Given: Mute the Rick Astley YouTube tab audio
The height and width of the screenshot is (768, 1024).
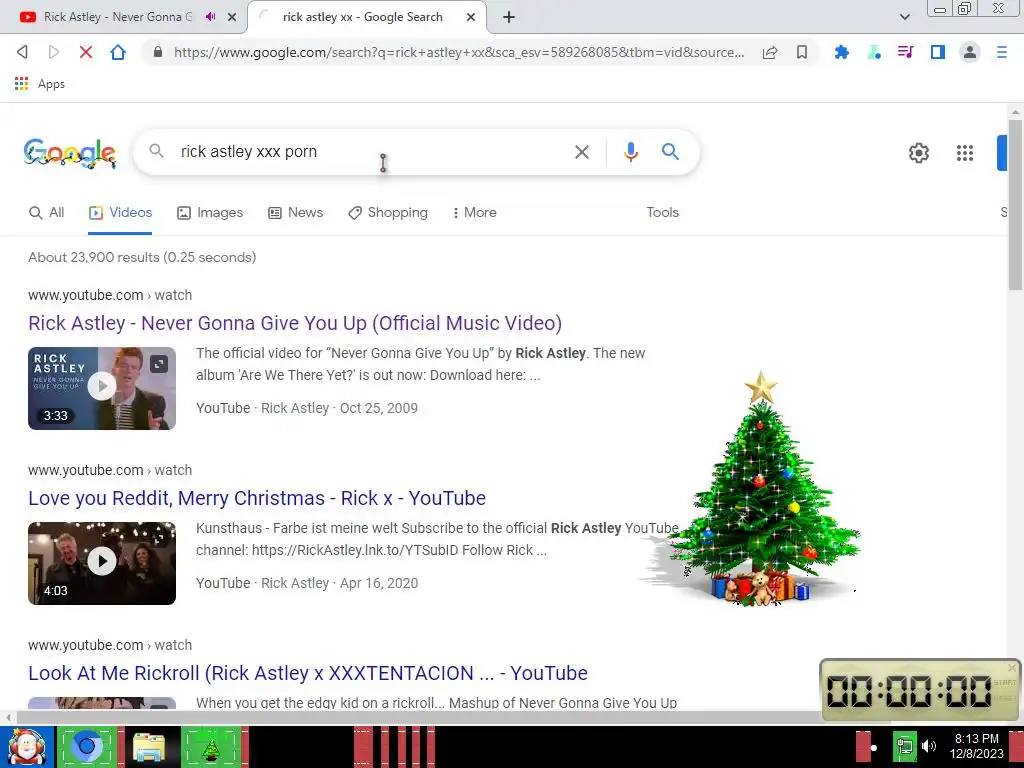Looking at the screenshot, I should (210, 17).
